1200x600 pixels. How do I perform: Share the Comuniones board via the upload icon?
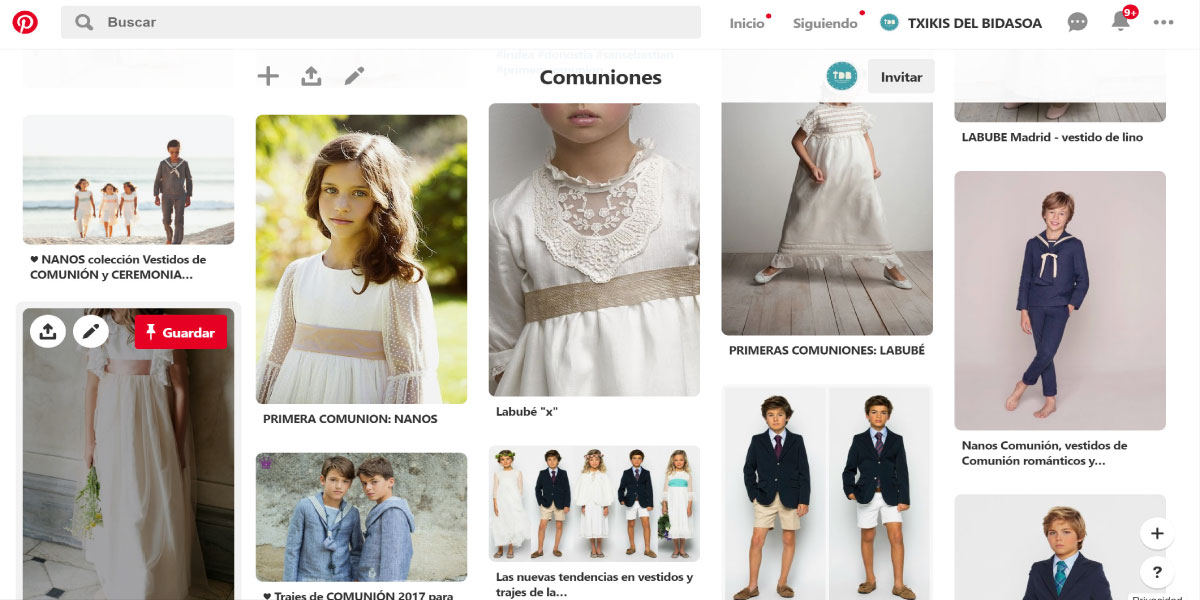311,74
